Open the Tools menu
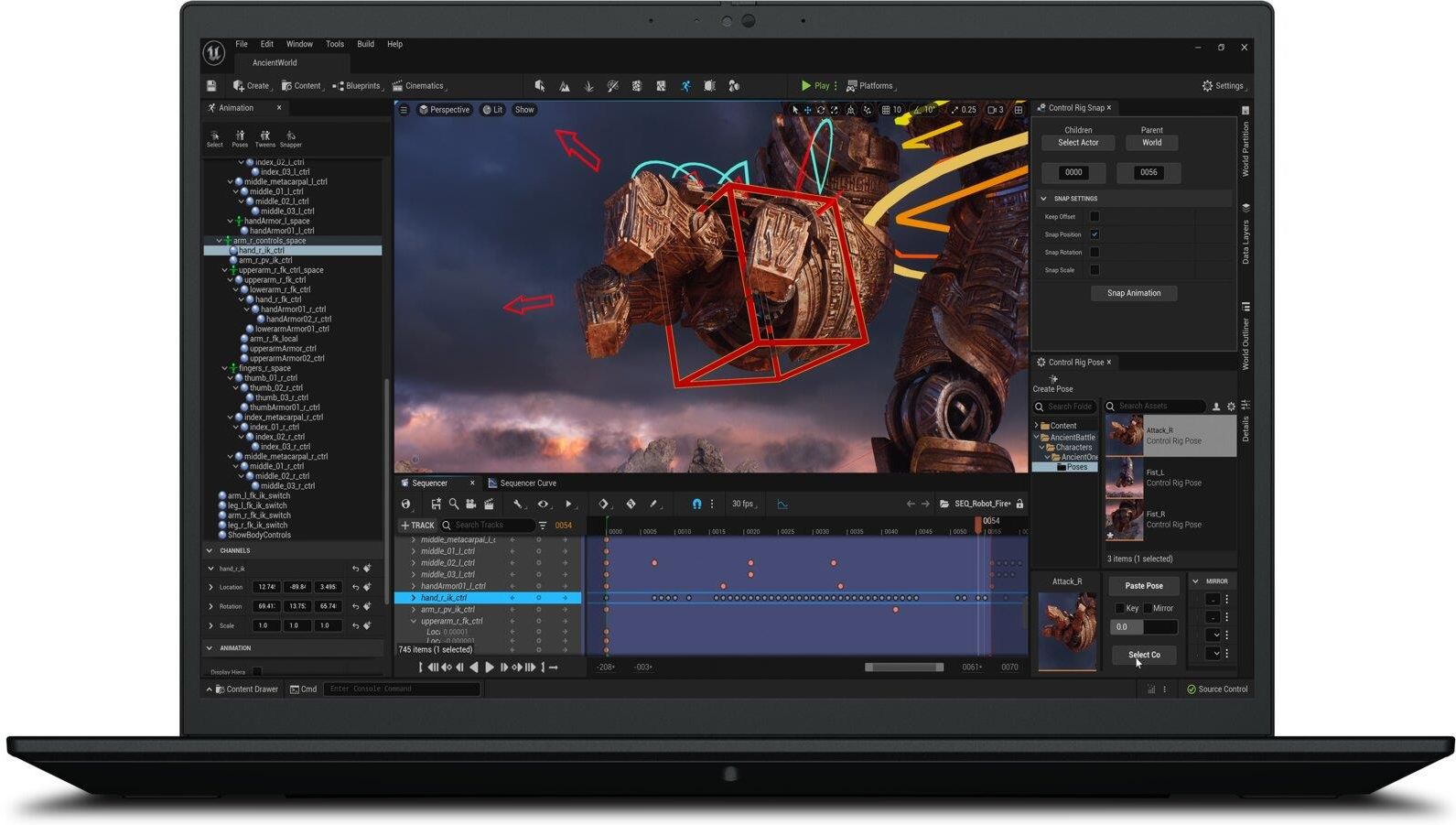Viewport: 1456px width, 825px height. 335,44
